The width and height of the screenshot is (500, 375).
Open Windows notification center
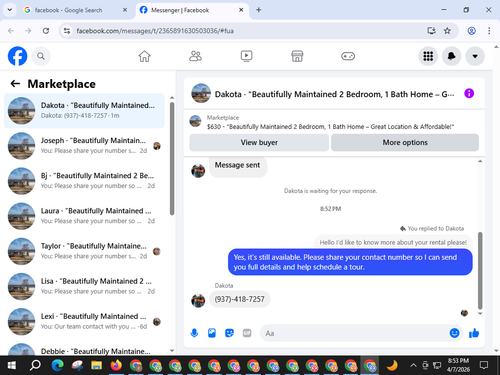click(484, 366)
